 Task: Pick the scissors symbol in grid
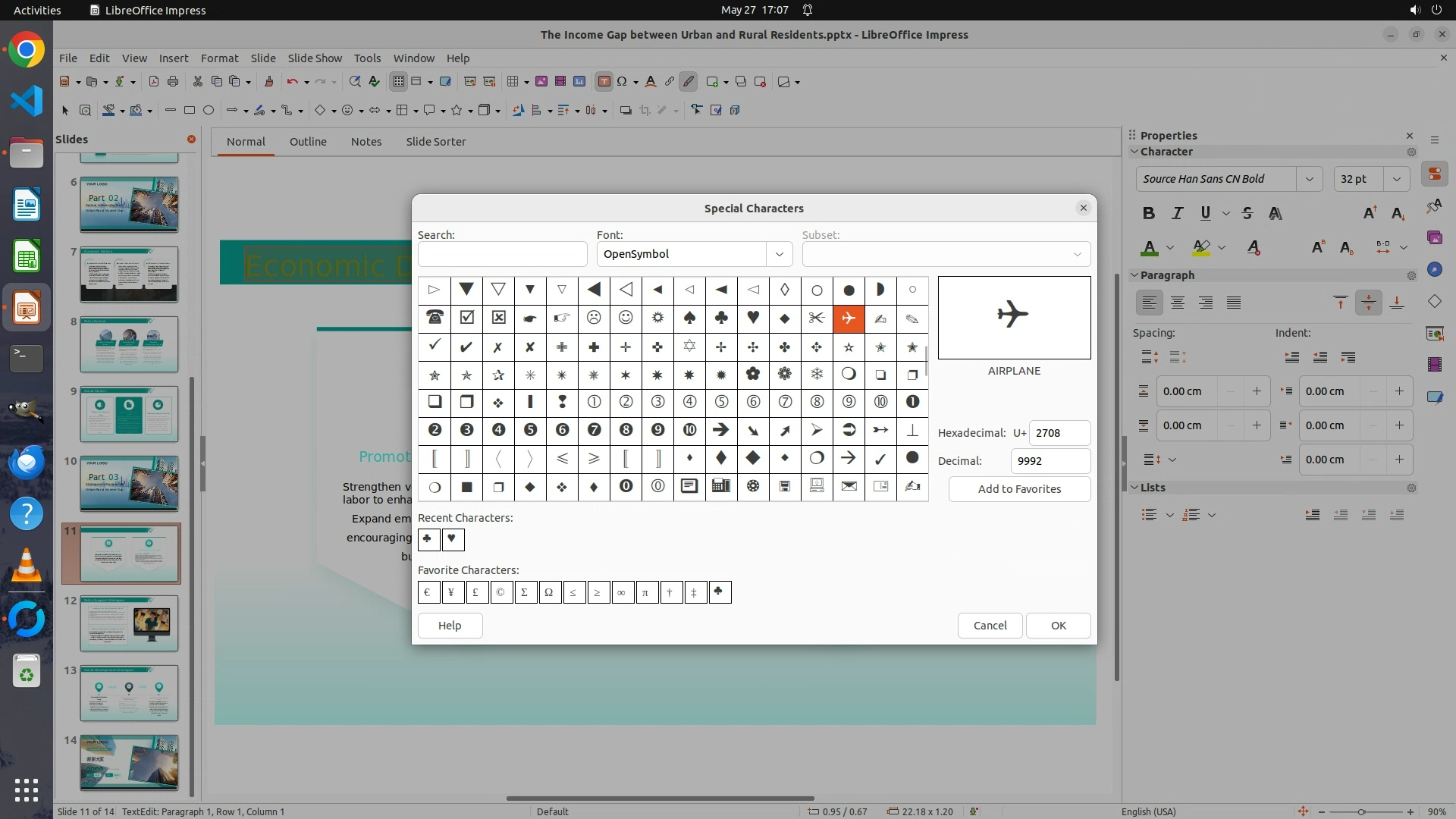click(817, 318)
